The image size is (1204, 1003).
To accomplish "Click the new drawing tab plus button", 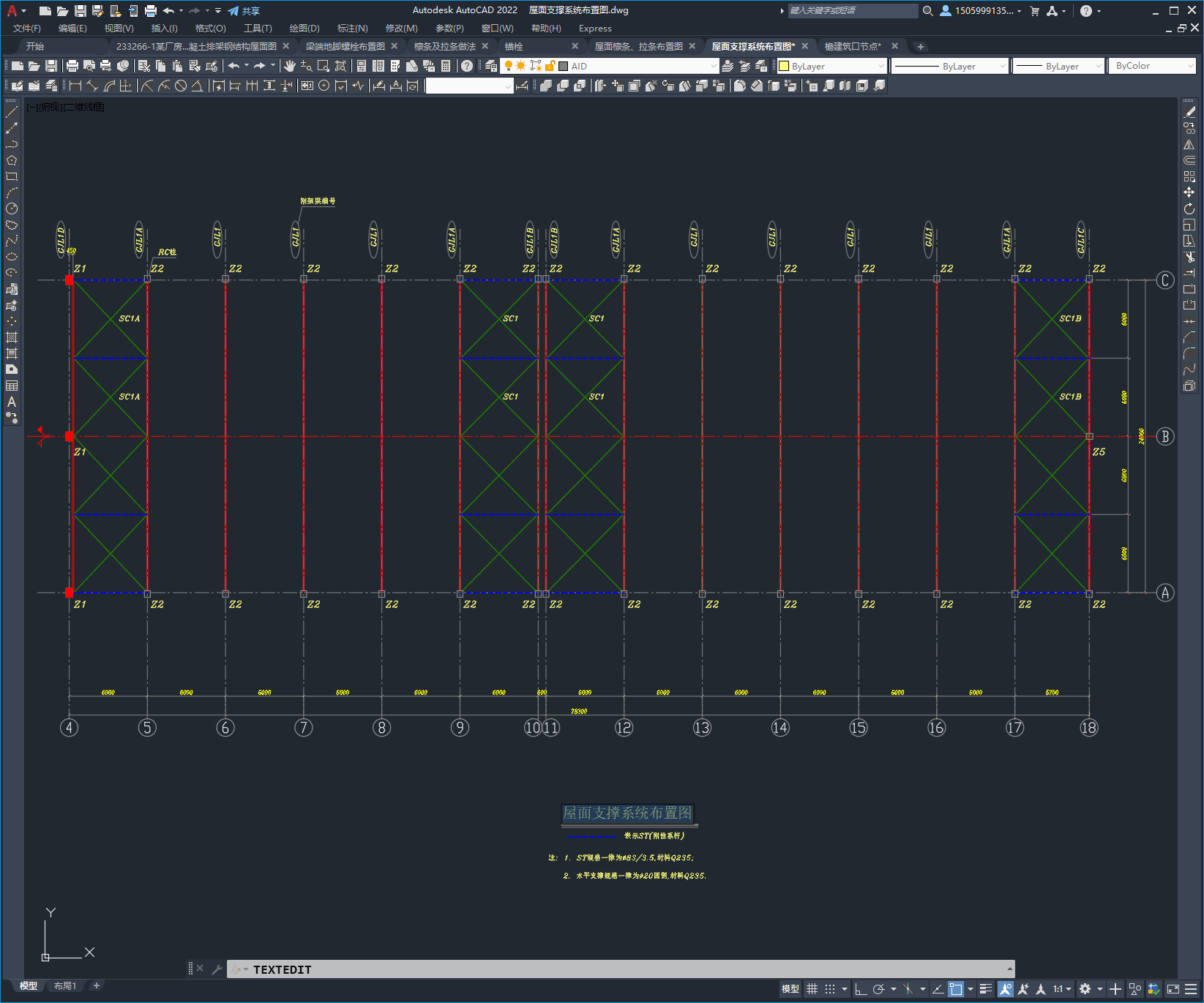I will [x=921, y=46].
